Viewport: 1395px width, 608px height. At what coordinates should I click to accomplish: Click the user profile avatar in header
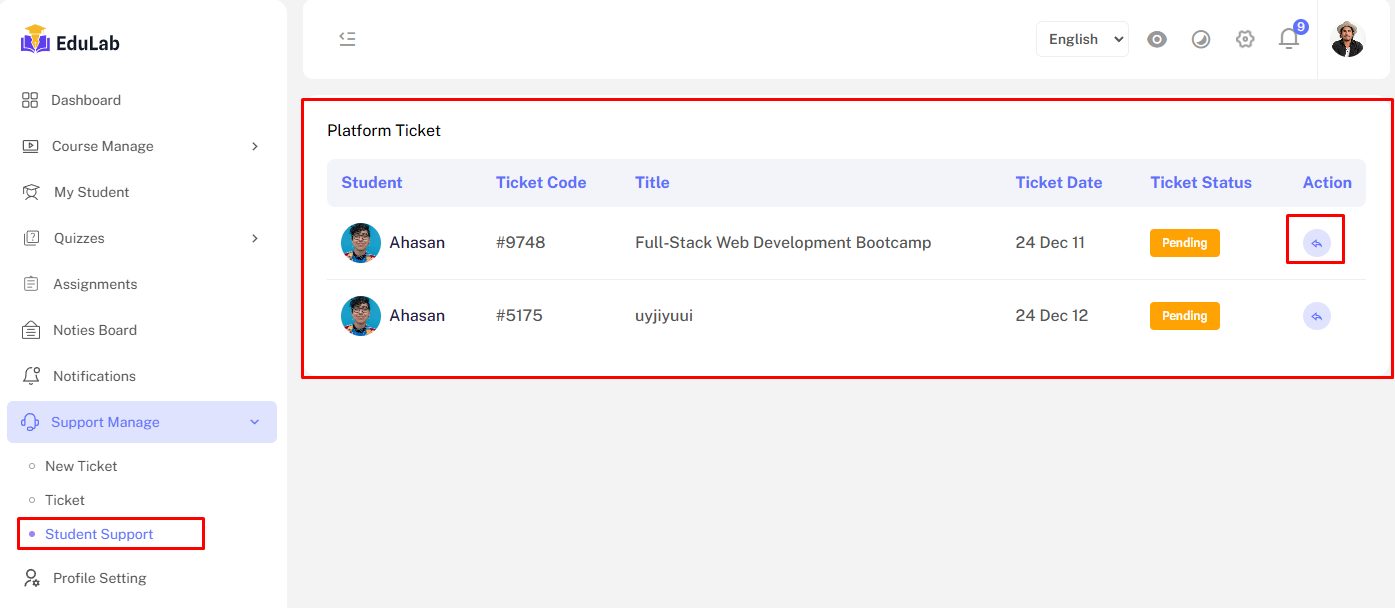[x=1347, y=39]
